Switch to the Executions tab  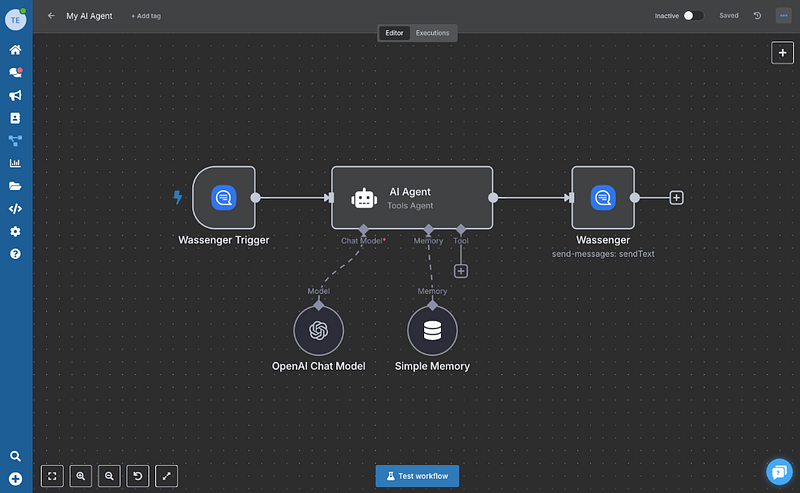432,33
